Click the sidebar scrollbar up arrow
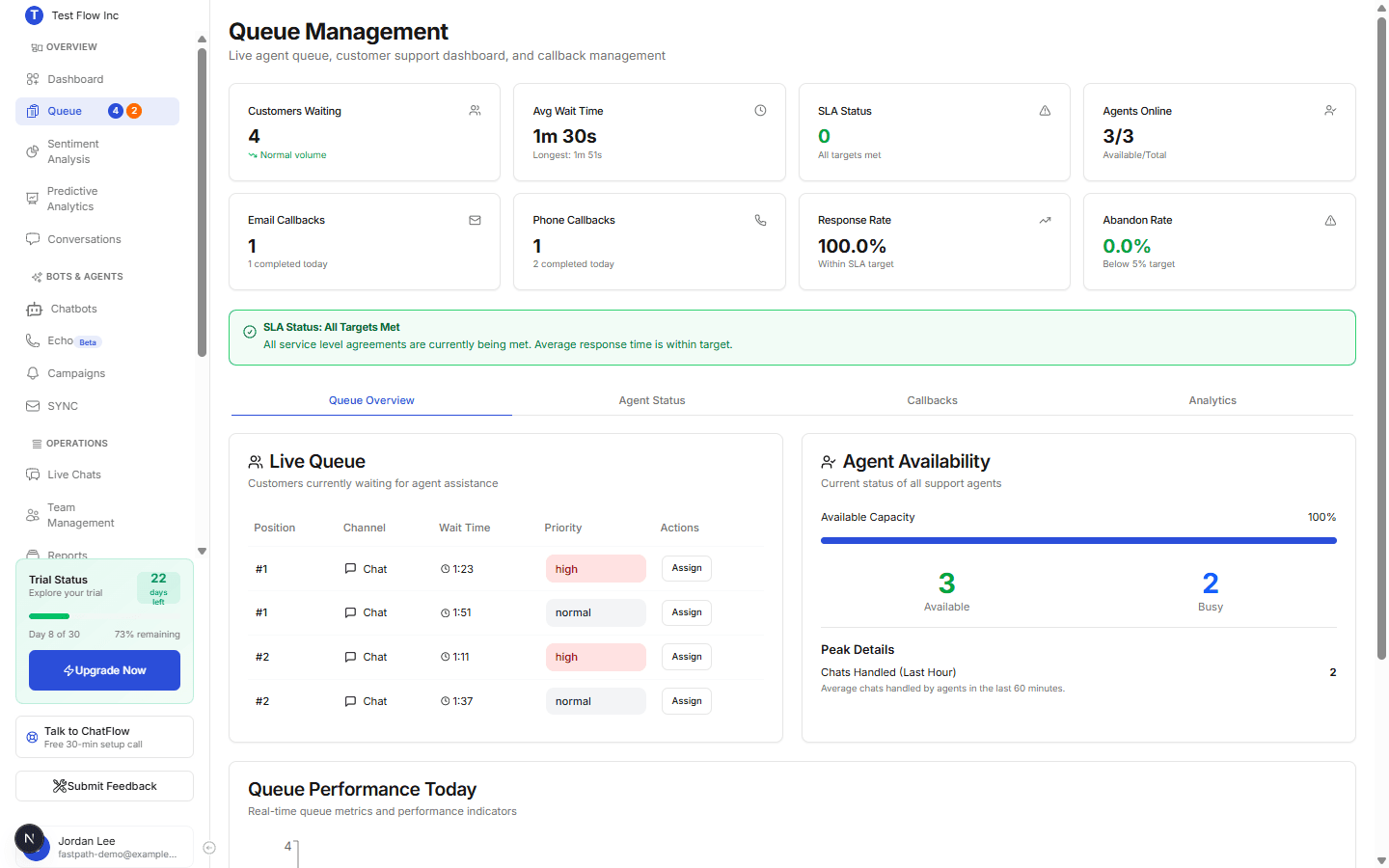 point(202,40)
